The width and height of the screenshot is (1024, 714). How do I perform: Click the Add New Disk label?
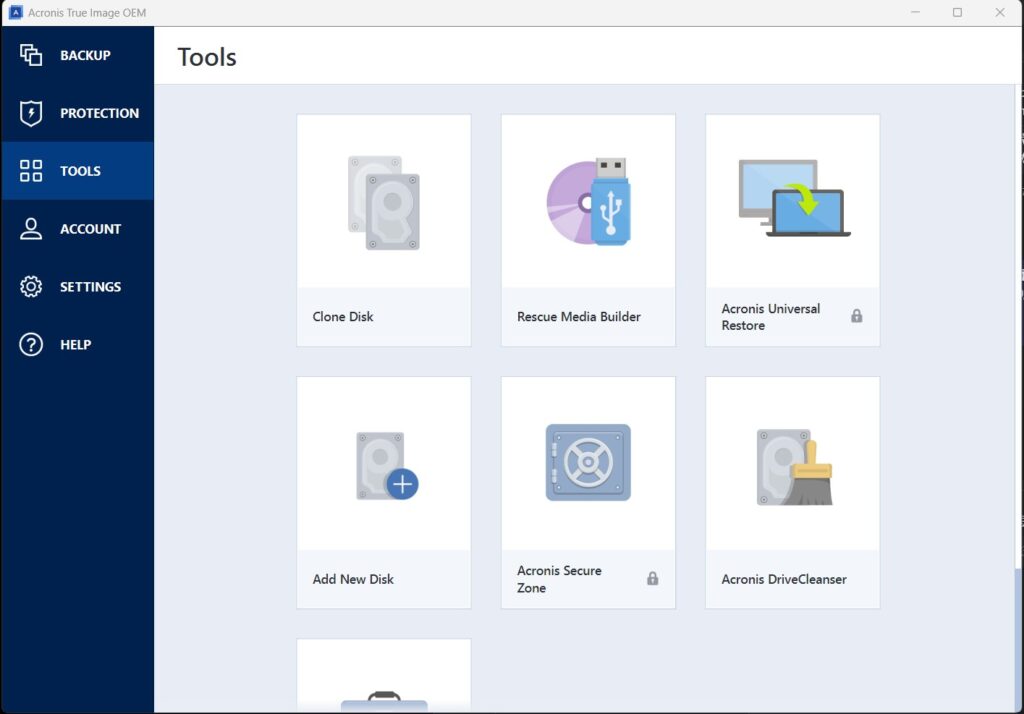[x=353, y=579]
